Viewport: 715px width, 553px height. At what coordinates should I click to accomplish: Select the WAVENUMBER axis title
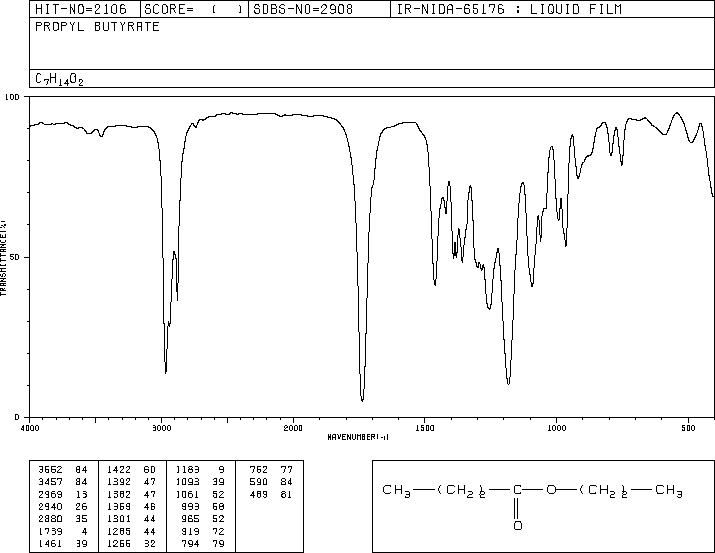point(358,437)
